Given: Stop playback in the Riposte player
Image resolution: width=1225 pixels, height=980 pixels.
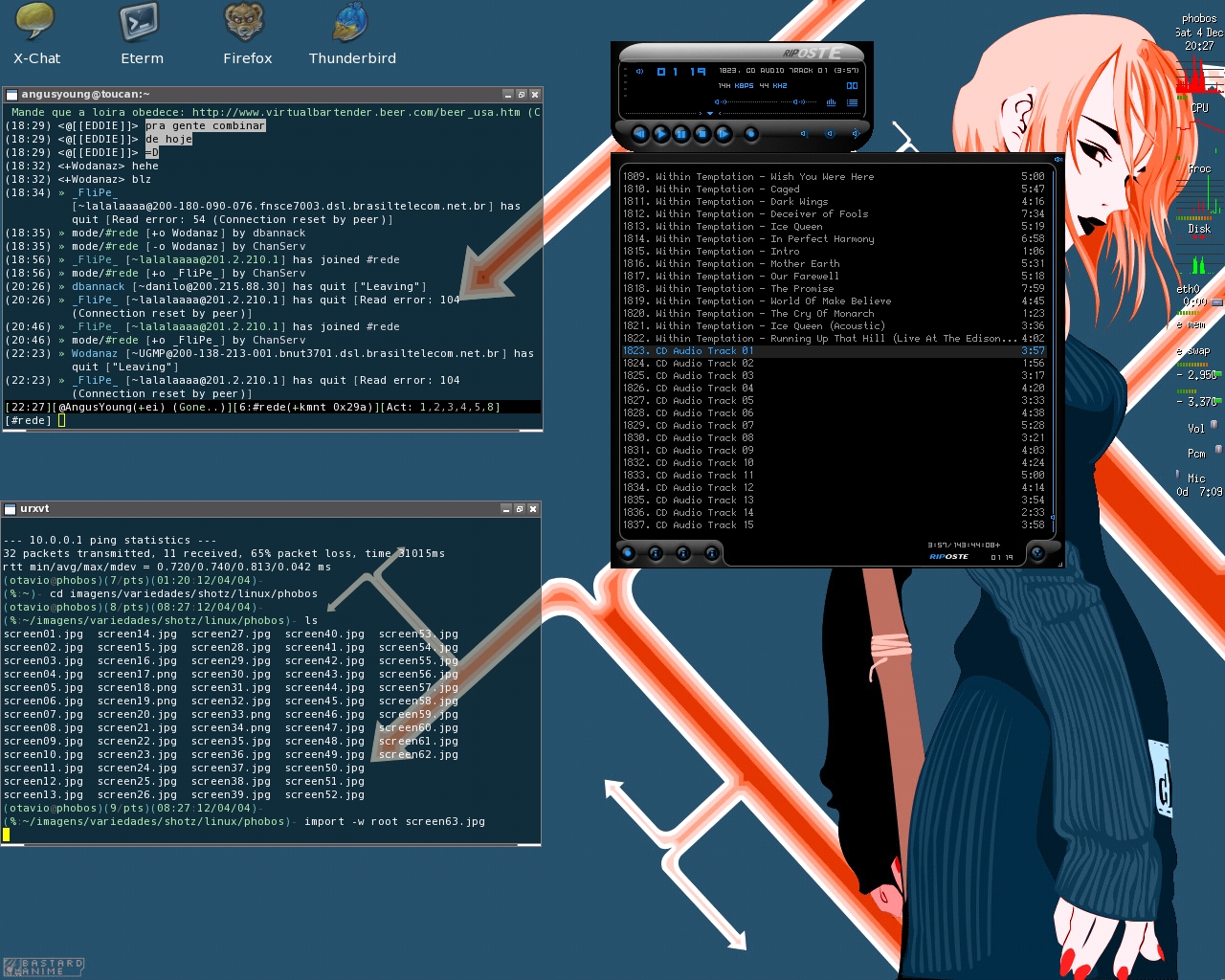Looking at the screenshot, I should coord(702,134).
